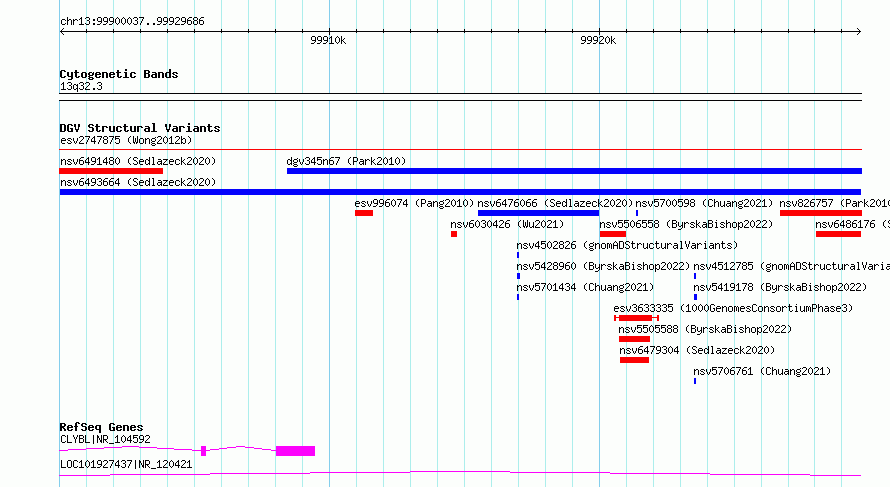Click the nsv6493664 (Sedlazeck2020) text label

pyautogui.click(x=138, y=182)
